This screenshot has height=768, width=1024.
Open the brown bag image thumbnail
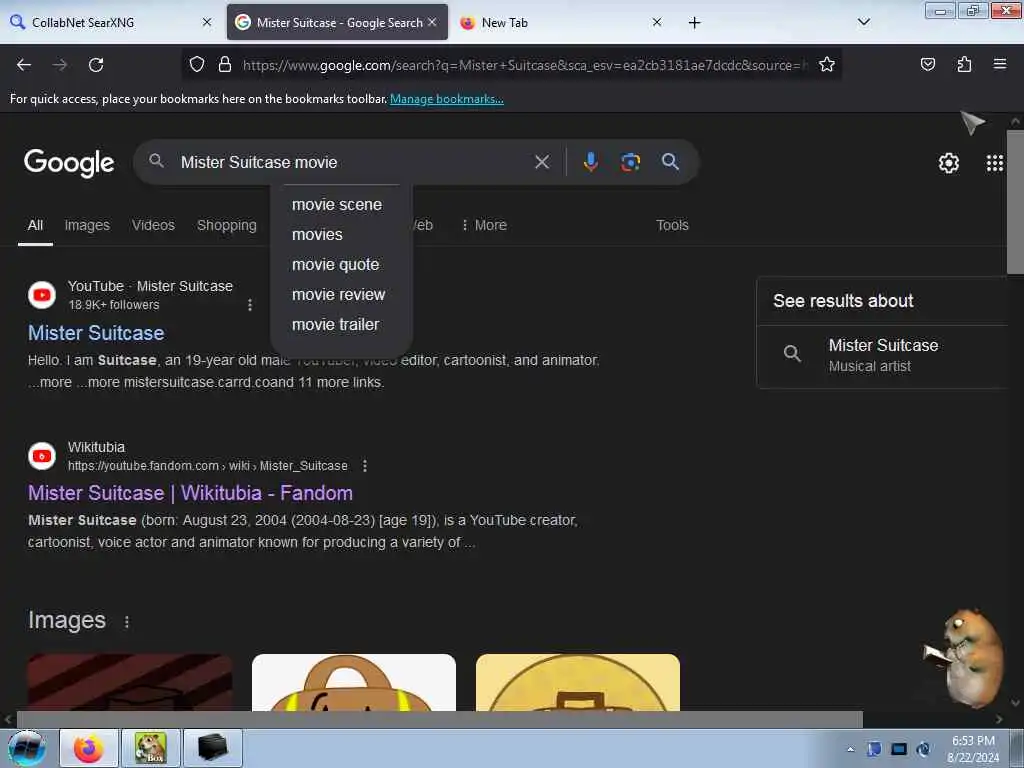click(354, 682)
